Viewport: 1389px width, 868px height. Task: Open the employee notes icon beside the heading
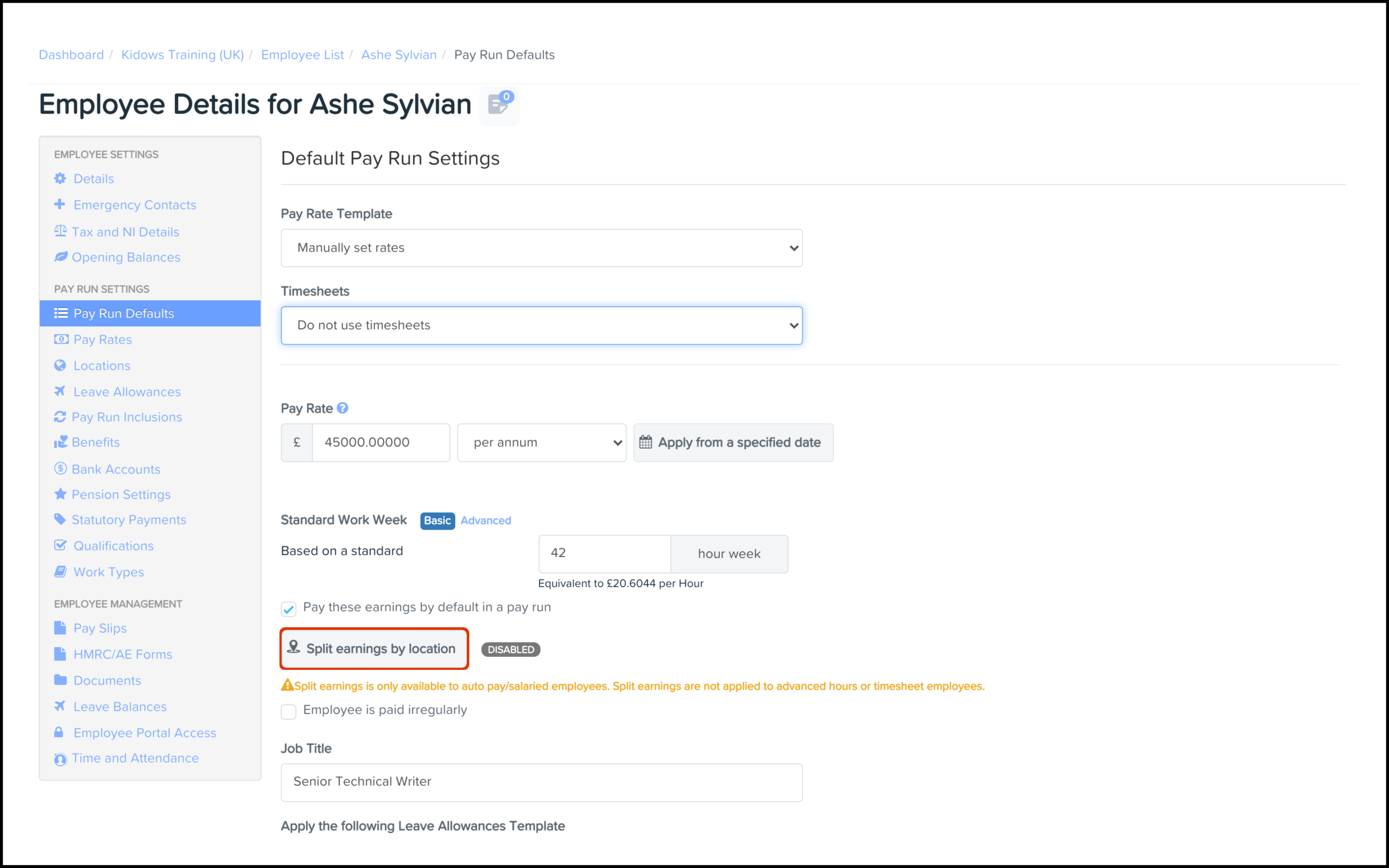coord(498,105)
